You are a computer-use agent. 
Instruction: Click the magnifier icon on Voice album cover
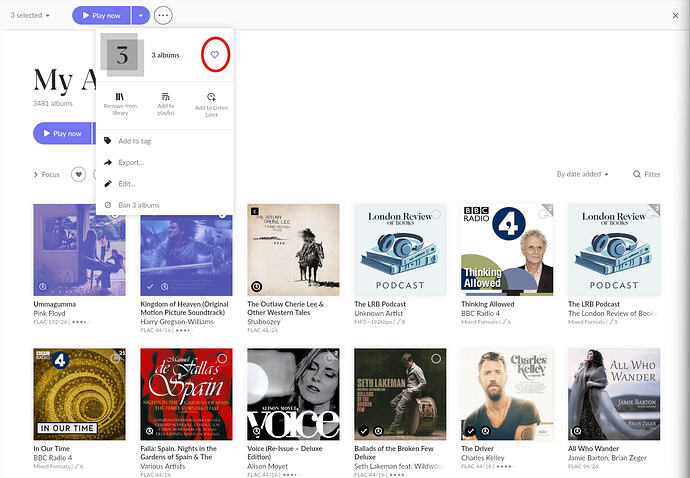coord(257,431)
